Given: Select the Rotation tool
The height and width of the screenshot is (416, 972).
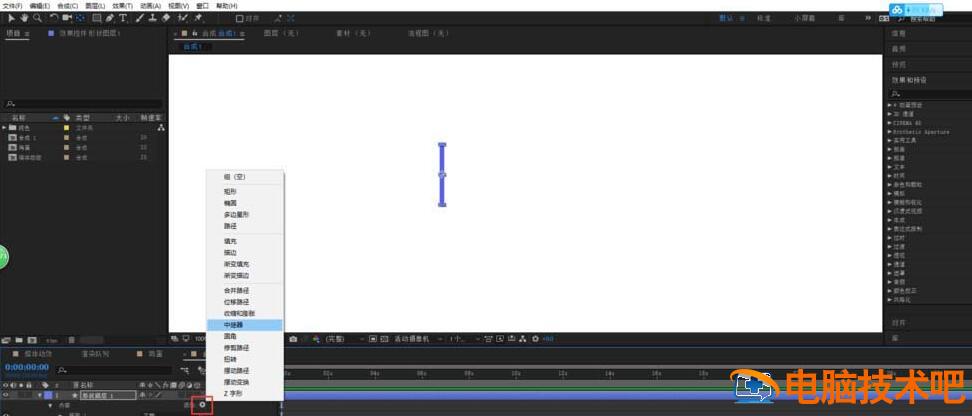Looking at the screenshot, I should (x=54, y=18).
